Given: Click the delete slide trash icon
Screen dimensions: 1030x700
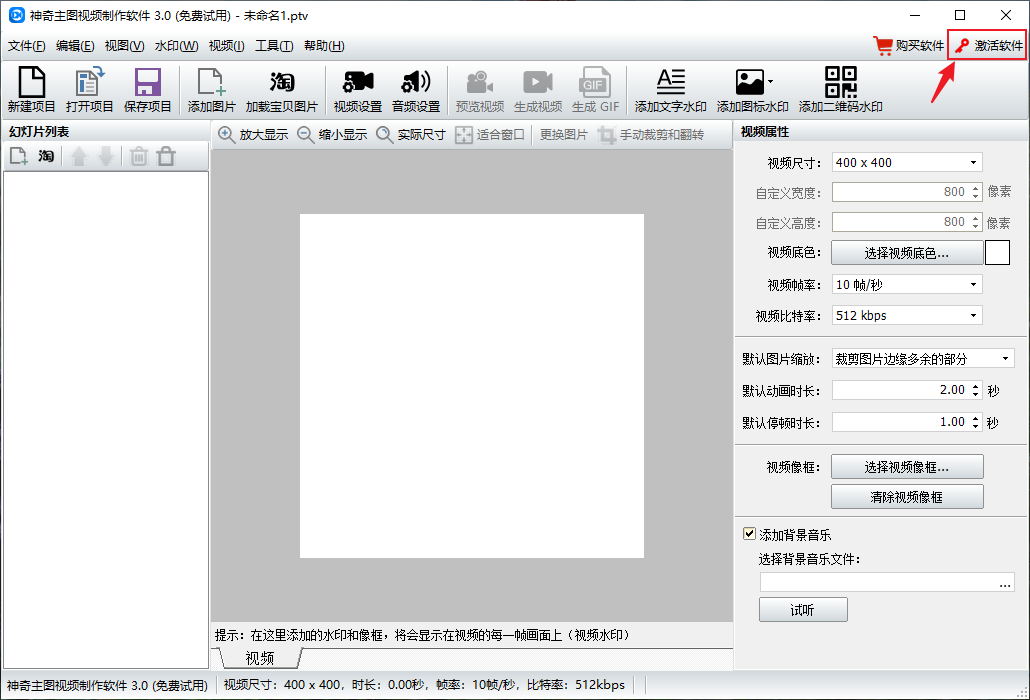Looking at the screenshot, I should point(139,156).
